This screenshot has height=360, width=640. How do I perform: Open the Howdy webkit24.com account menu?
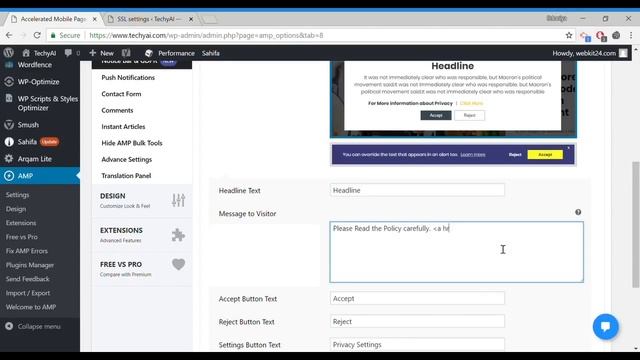589,53
